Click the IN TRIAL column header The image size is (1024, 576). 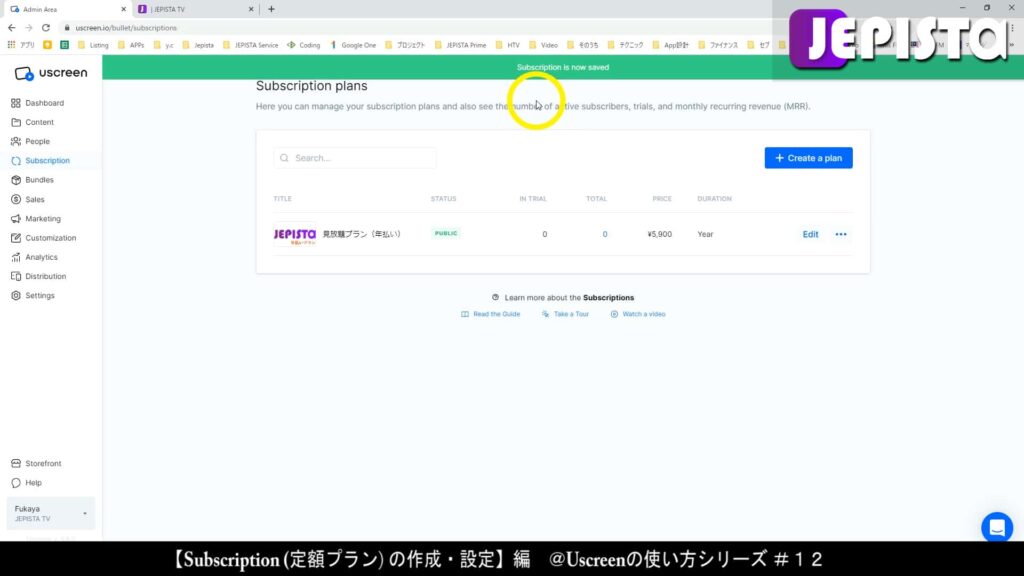coord(533,199)
